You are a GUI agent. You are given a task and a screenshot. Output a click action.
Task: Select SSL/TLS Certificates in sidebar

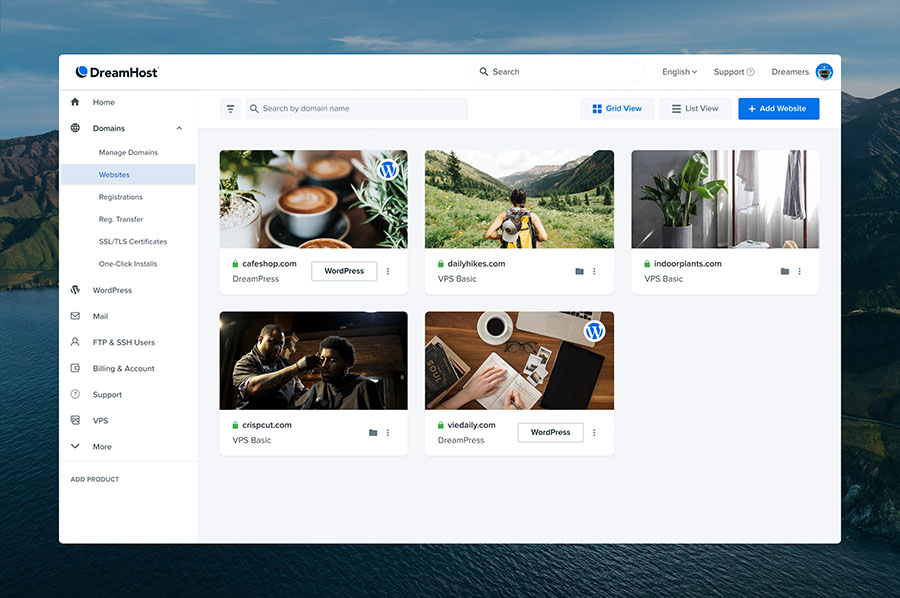click(x=132, y=242)
